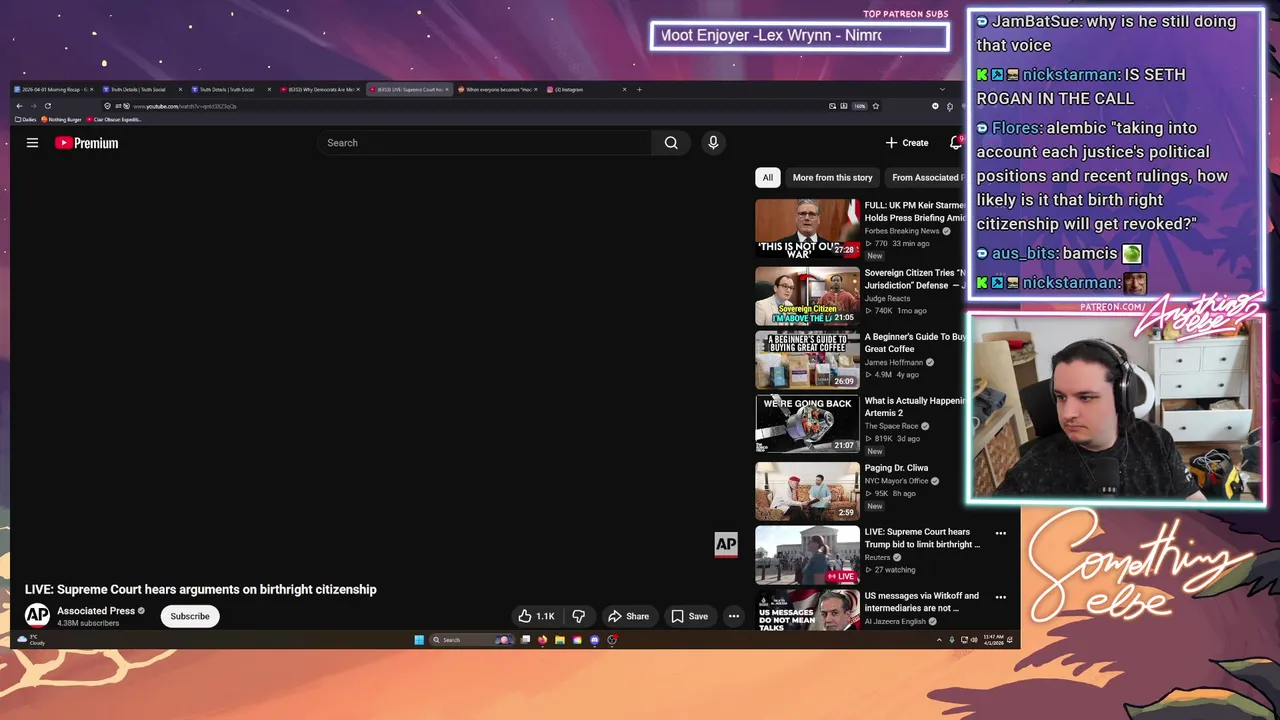The image size is (1280, 720).
Task: Open Discord from the taskbar
Action: click(x=595, y=640)
